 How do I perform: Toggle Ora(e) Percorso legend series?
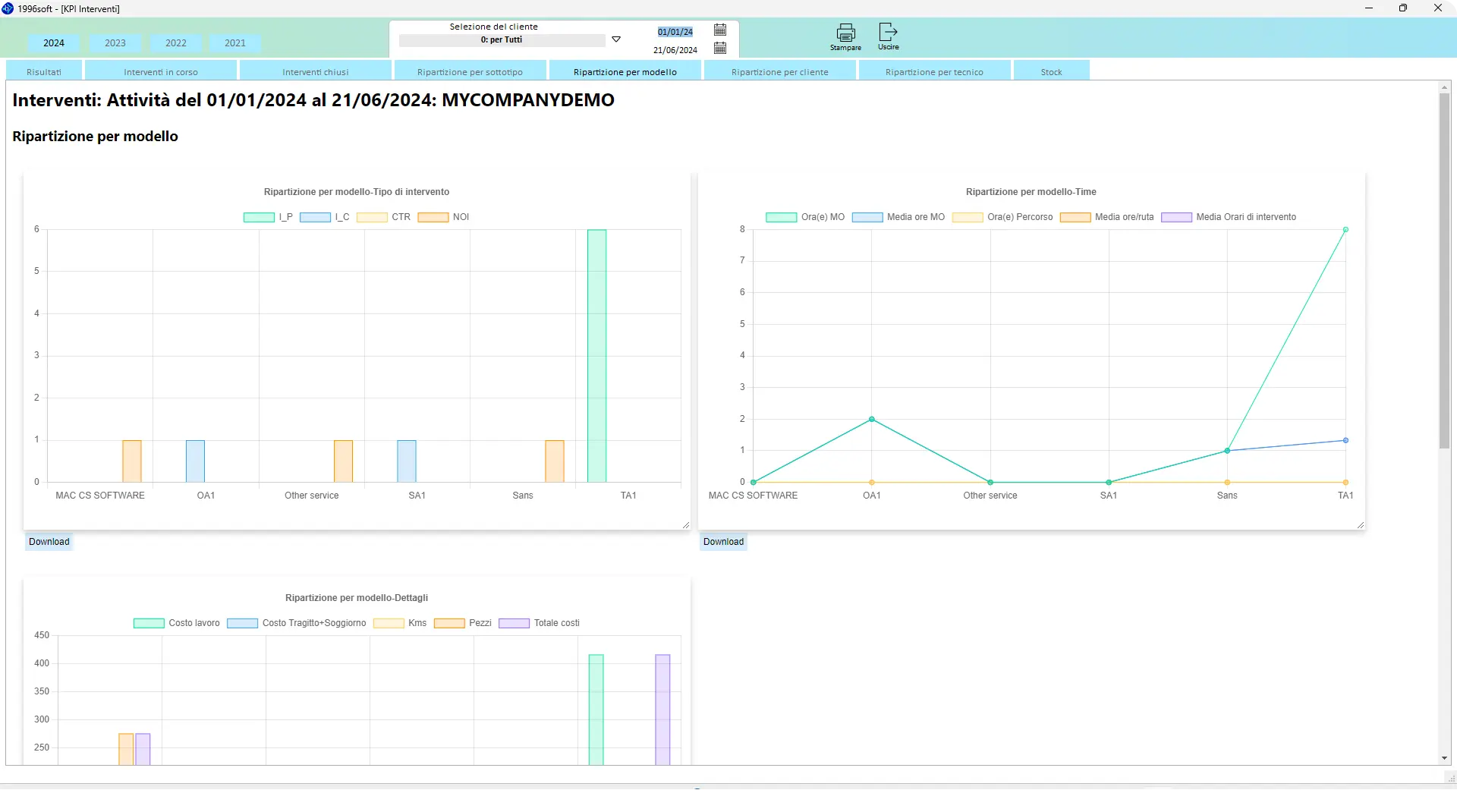[1002, 217]
